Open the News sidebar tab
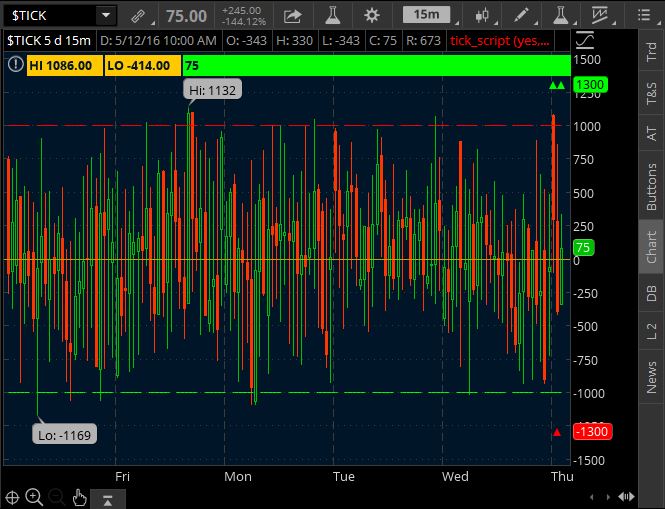This screenshot has height=509, width=665. tap(652, 378)
